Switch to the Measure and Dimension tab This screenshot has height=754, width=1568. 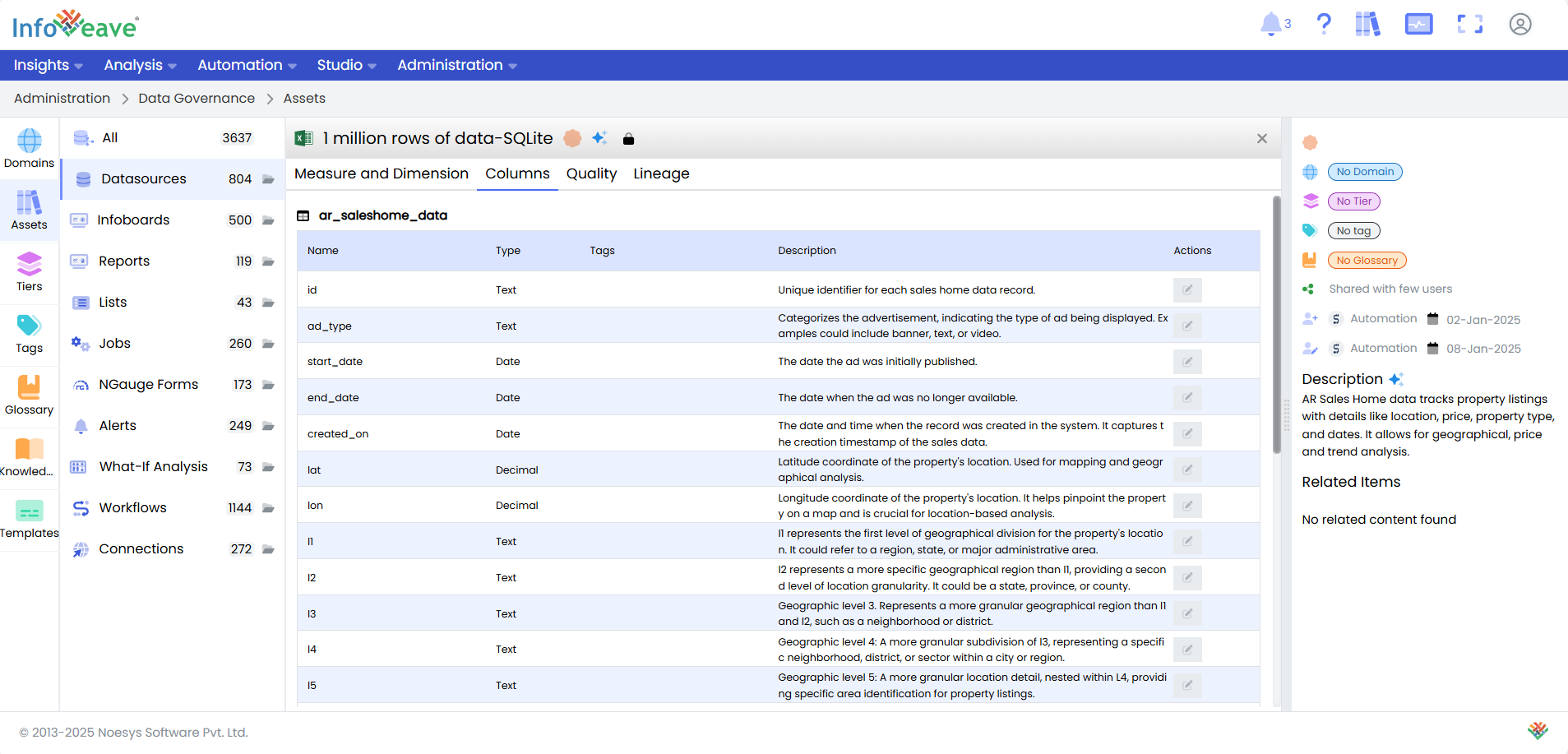(382, 173)
